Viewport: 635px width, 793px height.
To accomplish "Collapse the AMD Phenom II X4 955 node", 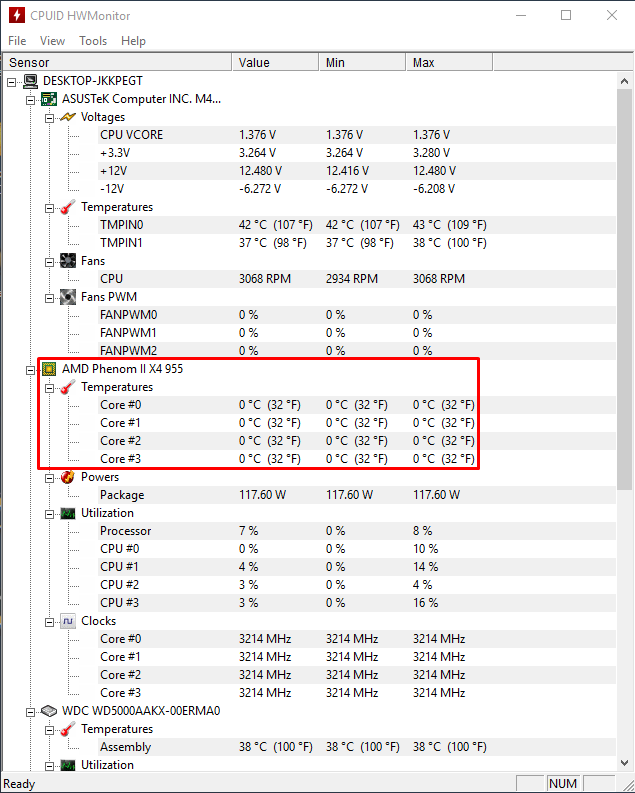I will pos(30,369).
